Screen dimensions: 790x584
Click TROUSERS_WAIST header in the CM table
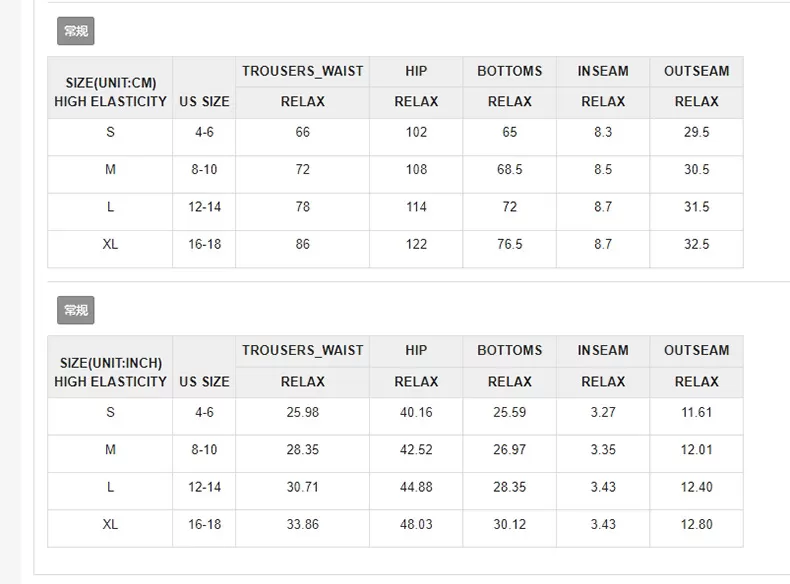[x=302, y=71]
